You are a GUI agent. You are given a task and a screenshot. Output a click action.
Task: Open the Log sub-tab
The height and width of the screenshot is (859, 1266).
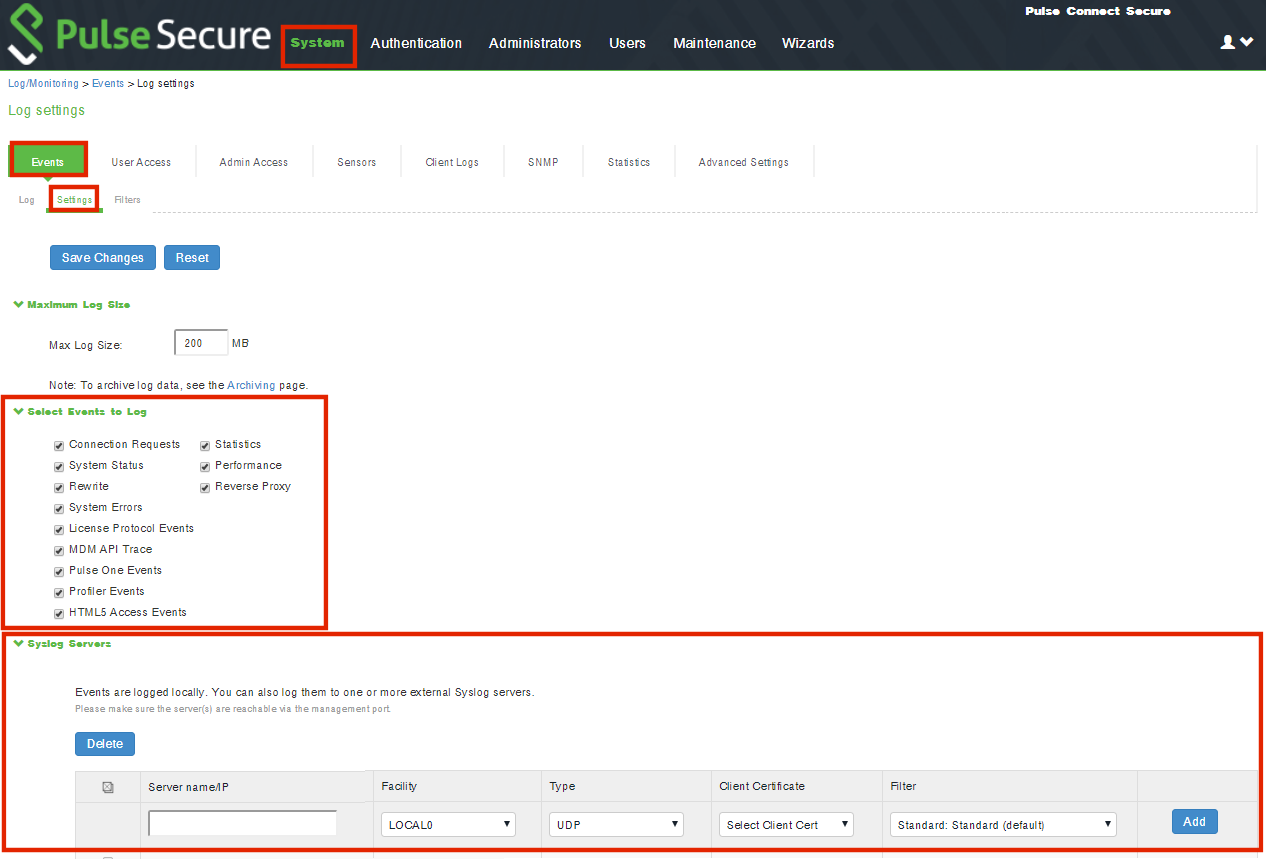27,200
